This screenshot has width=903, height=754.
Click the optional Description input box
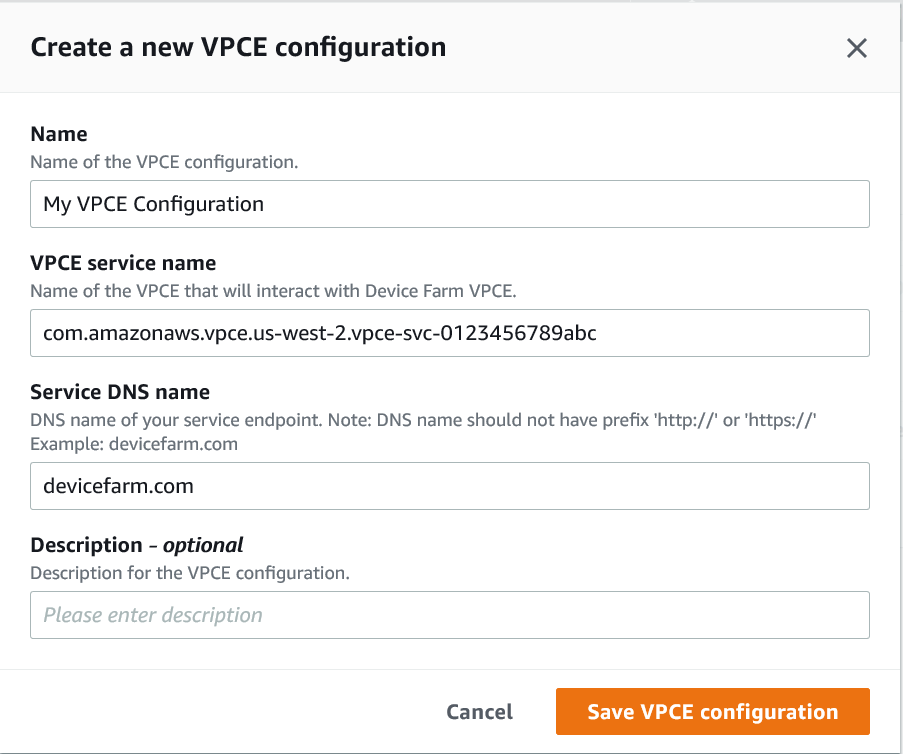point(450,615)
